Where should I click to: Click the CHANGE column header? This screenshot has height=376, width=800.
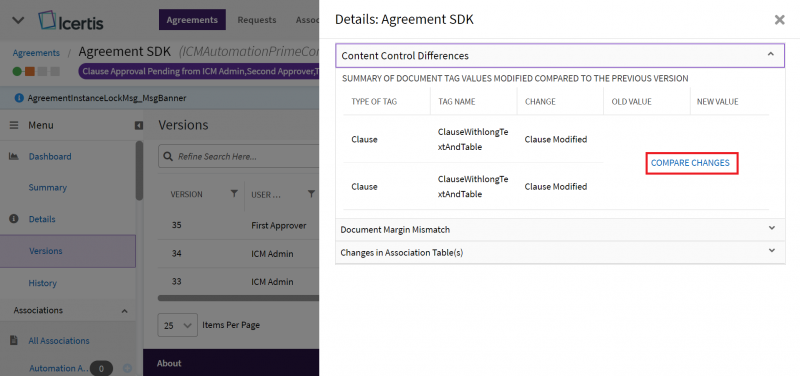(540, 102)
